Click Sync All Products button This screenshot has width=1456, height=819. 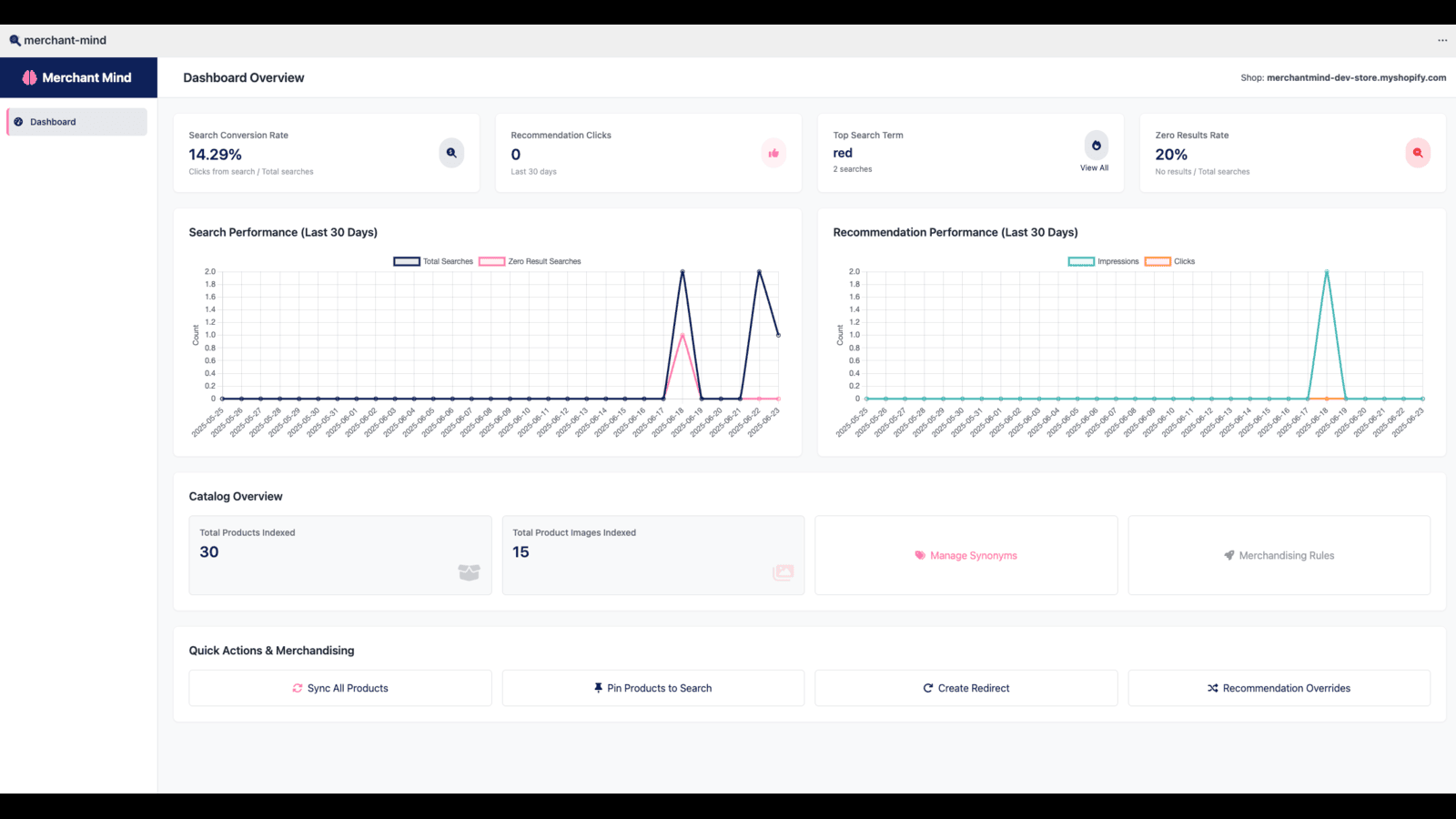(340, 688)
